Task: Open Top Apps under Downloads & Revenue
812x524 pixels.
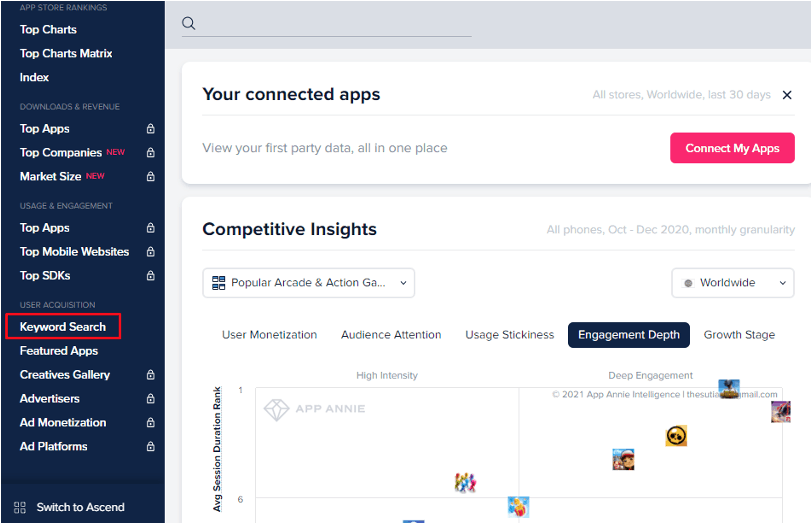Action: click(45, 128)
